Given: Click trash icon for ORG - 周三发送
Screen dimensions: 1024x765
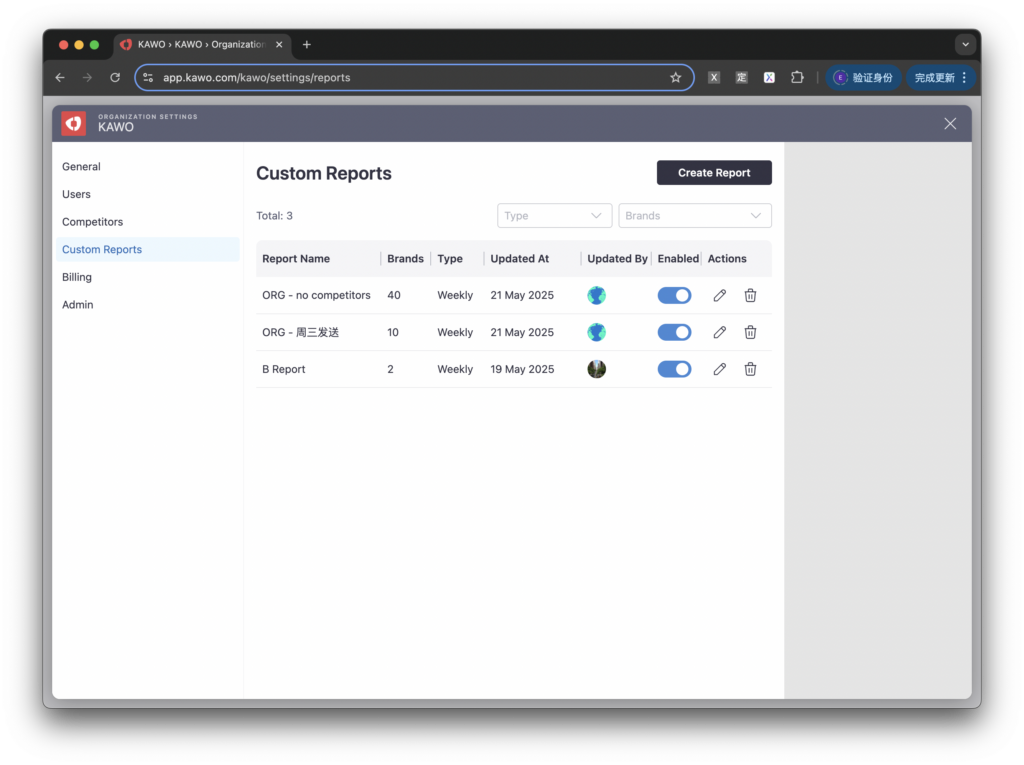Looking at the screenshot, I should point(750,333).
